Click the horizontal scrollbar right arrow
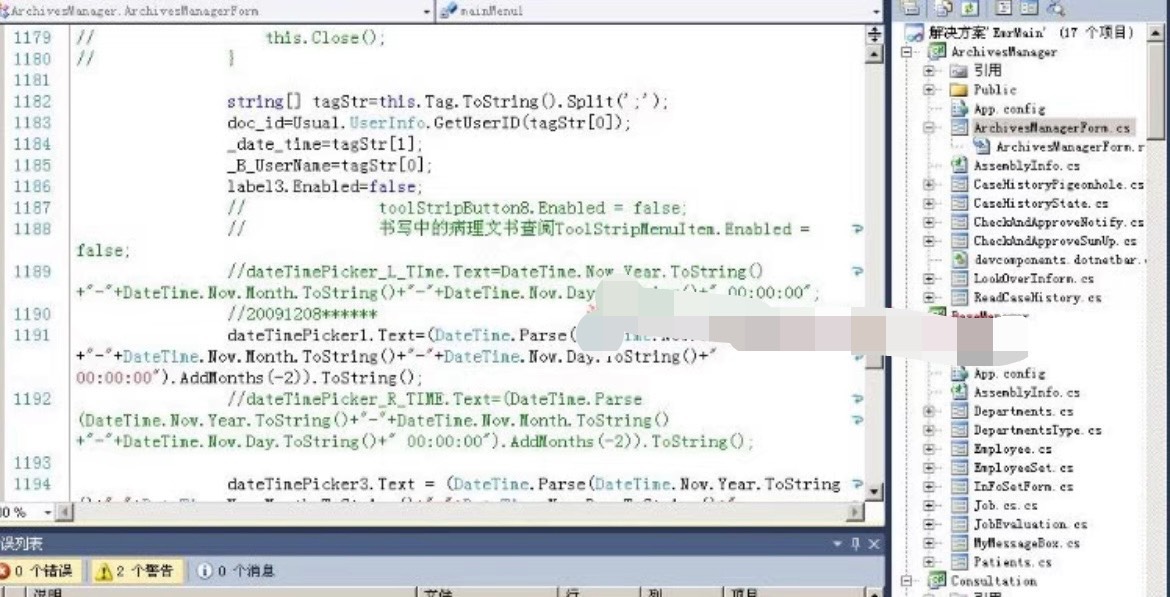Viewport: 1170px width, 597px height. click(855, 512)
